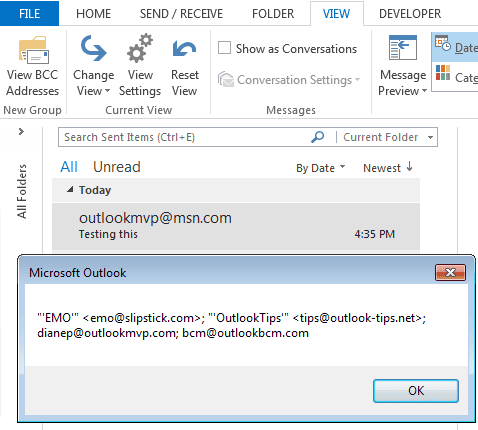Open Conversation Settings dropdown
Image resolution: width=478 pixels, height=430 pixels.
point(289,80)
